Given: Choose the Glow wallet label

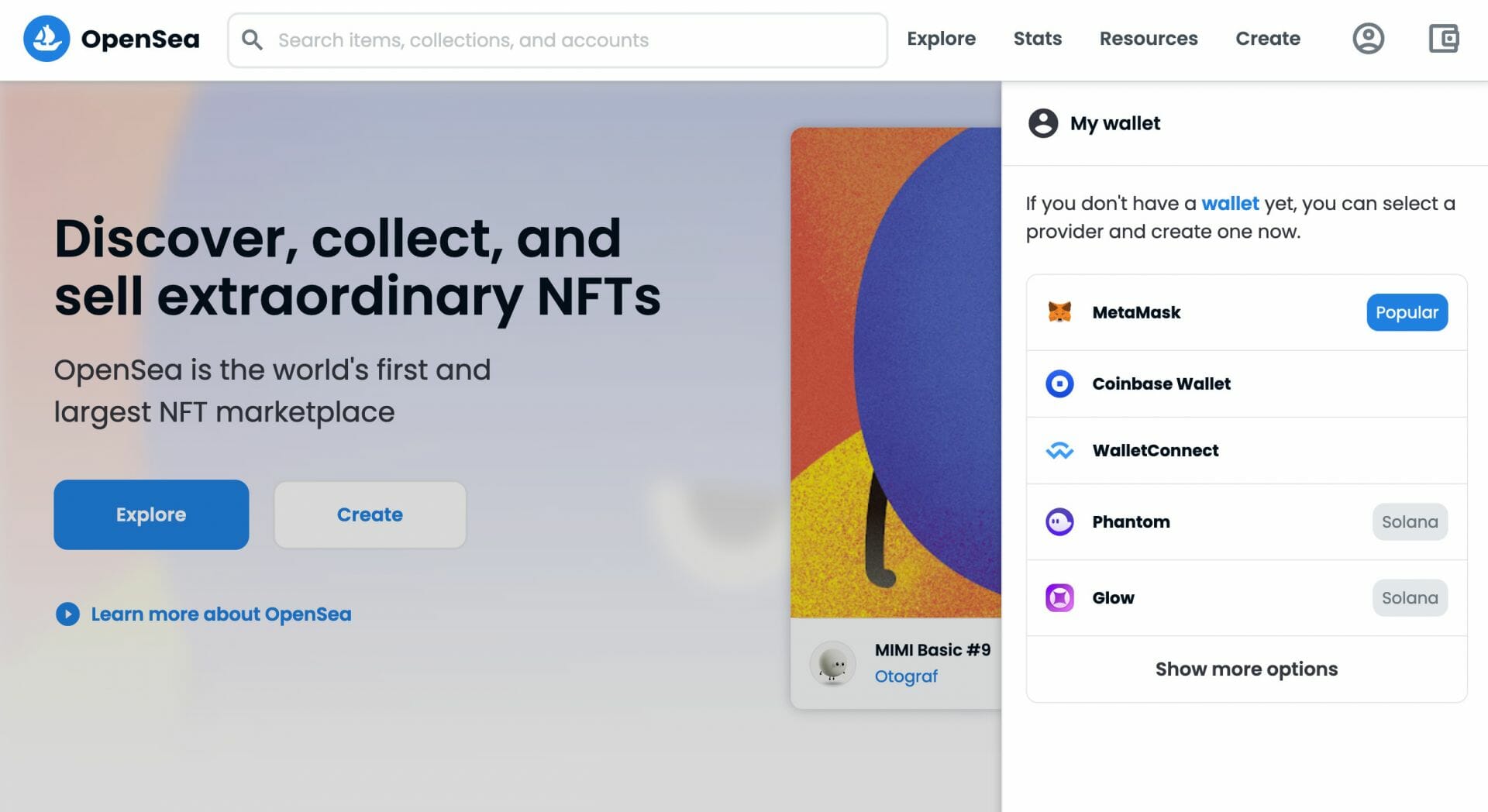Looking at the screenshot, I should click(1113, 597).
